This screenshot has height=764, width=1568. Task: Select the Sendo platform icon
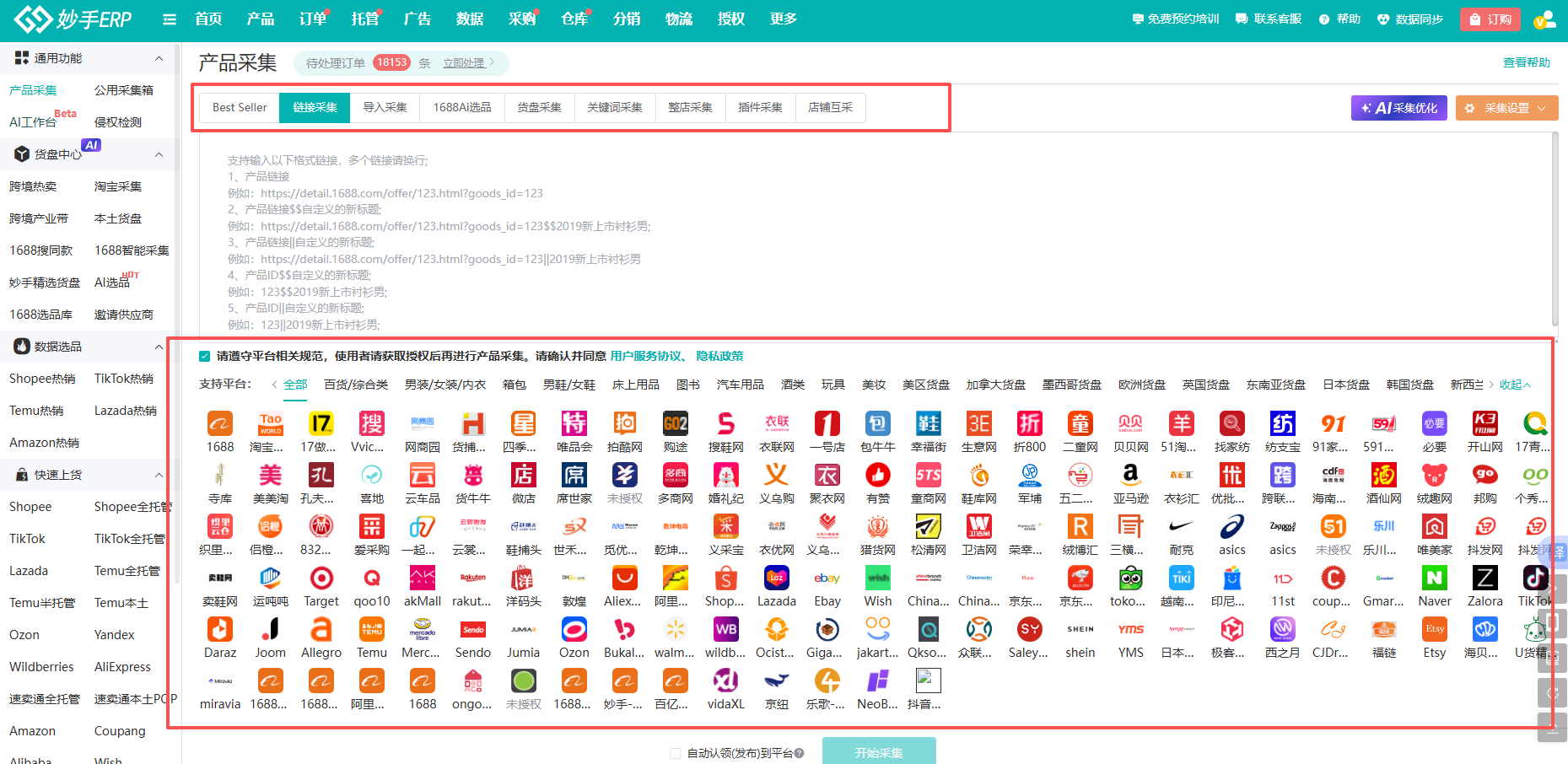[473, 629]
